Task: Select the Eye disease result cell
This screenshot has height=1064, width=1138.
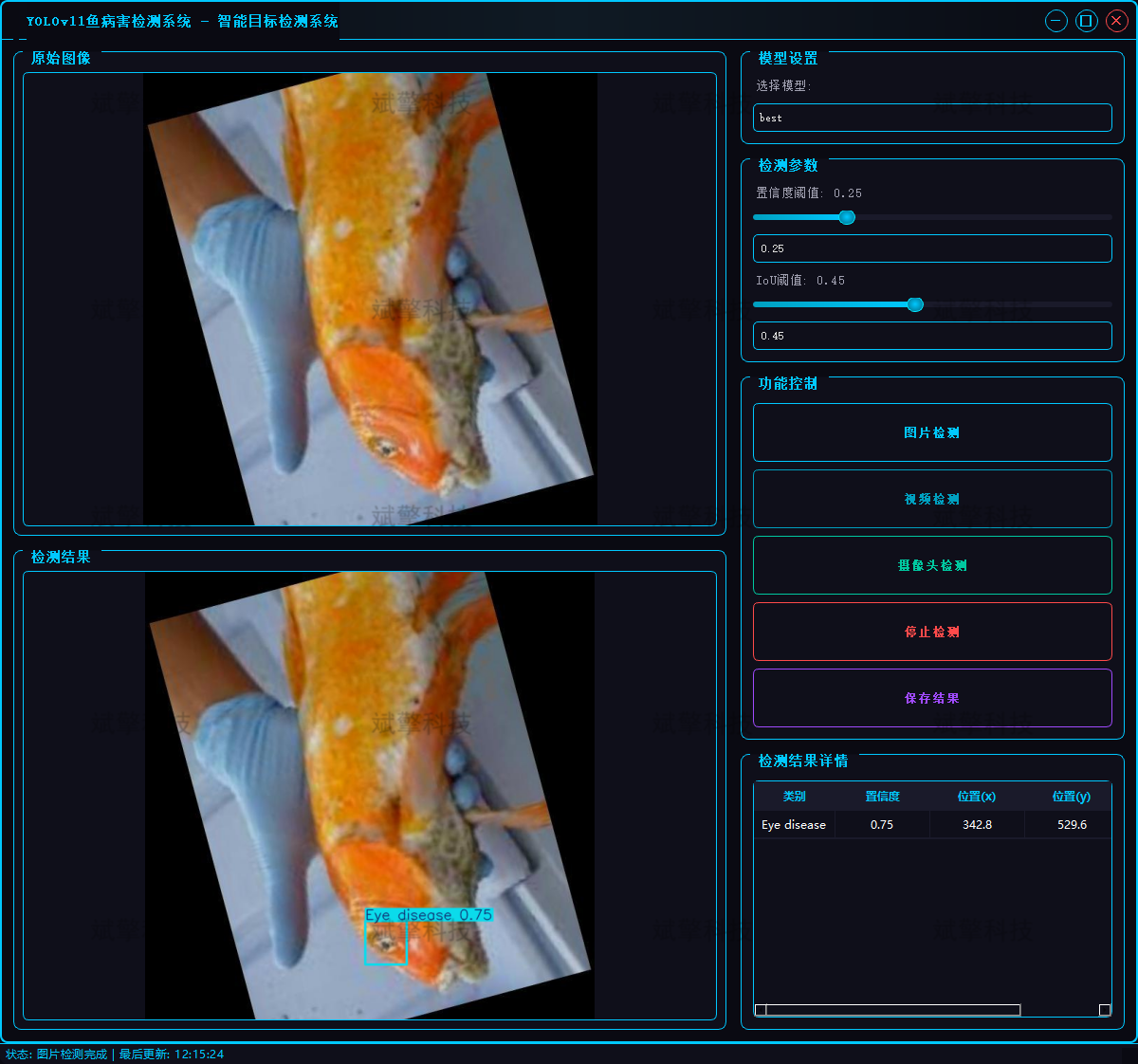Action: [795, 825]
